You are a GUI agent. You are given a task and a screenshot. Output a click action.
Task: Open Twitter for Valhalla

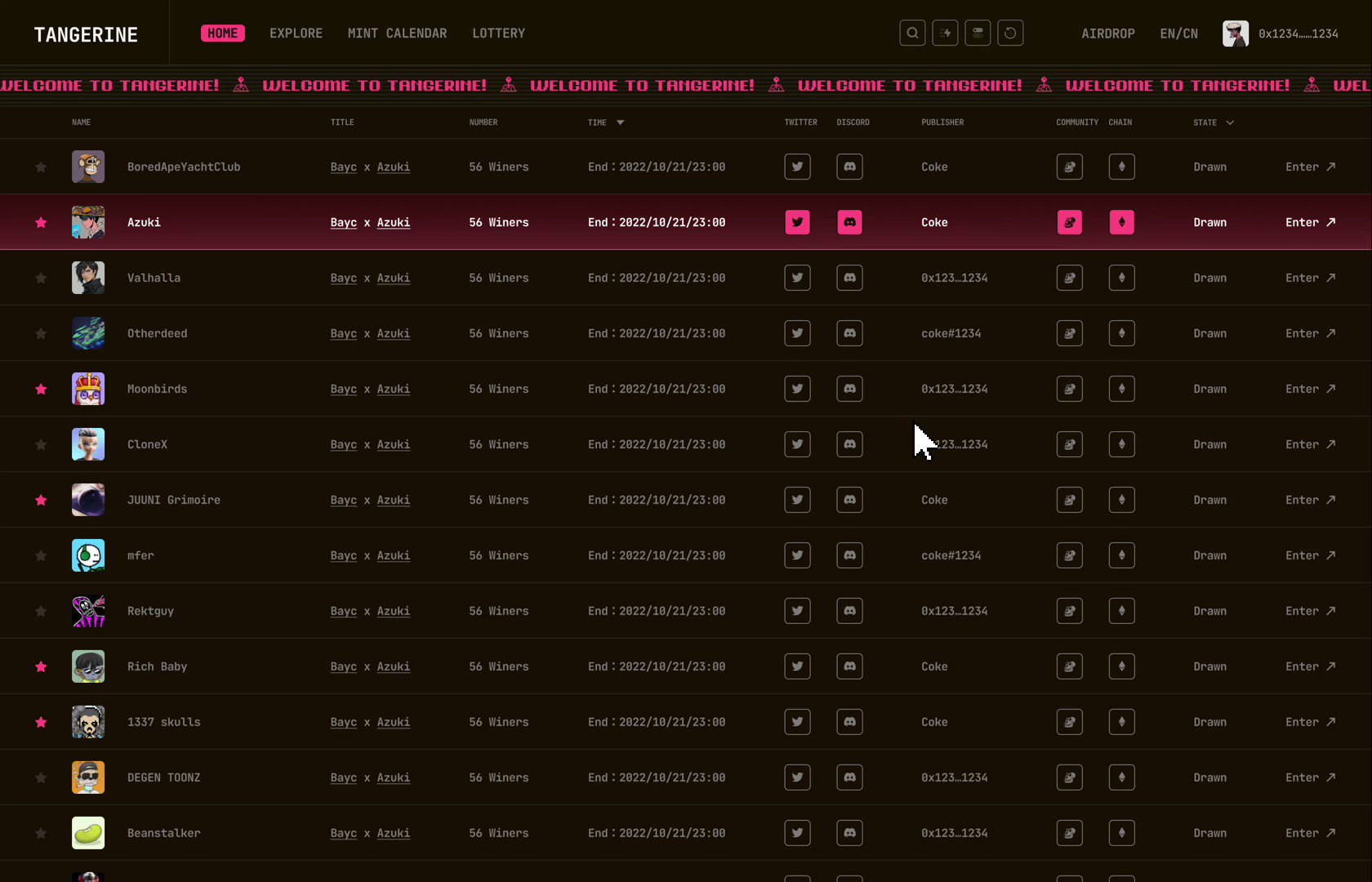tap(798, 278)
